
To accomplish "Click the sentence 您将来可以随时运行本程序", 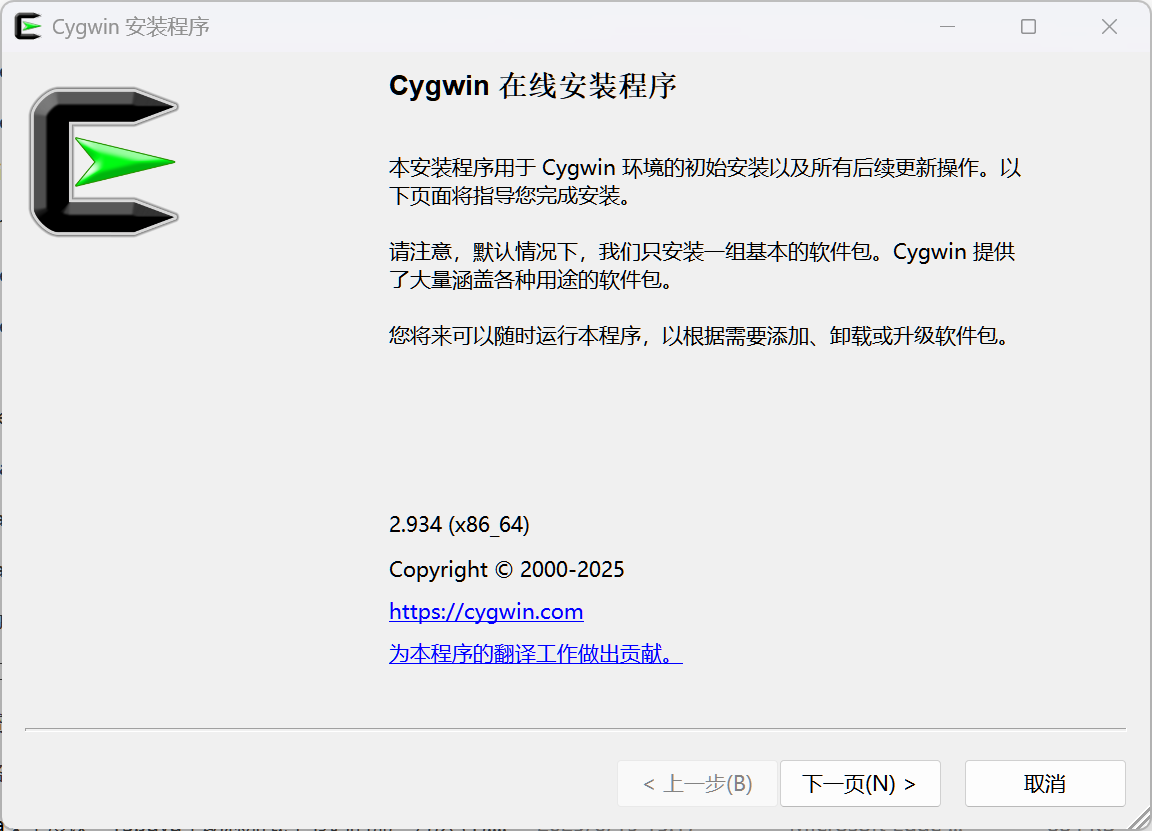I will coord(702,336).
